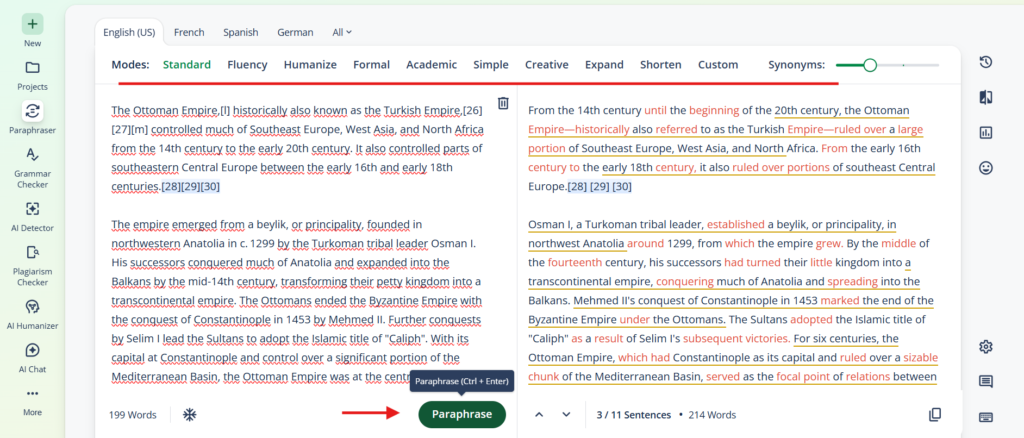The width and height of the screenshot is (1024, 438).
Task: Adjust the Synonyms slider
Action: [870, 65]
